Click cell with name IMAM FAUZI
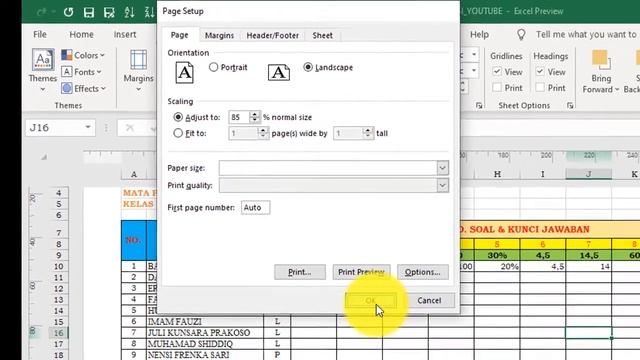640x360 pixels. click(x=205, y=322)
